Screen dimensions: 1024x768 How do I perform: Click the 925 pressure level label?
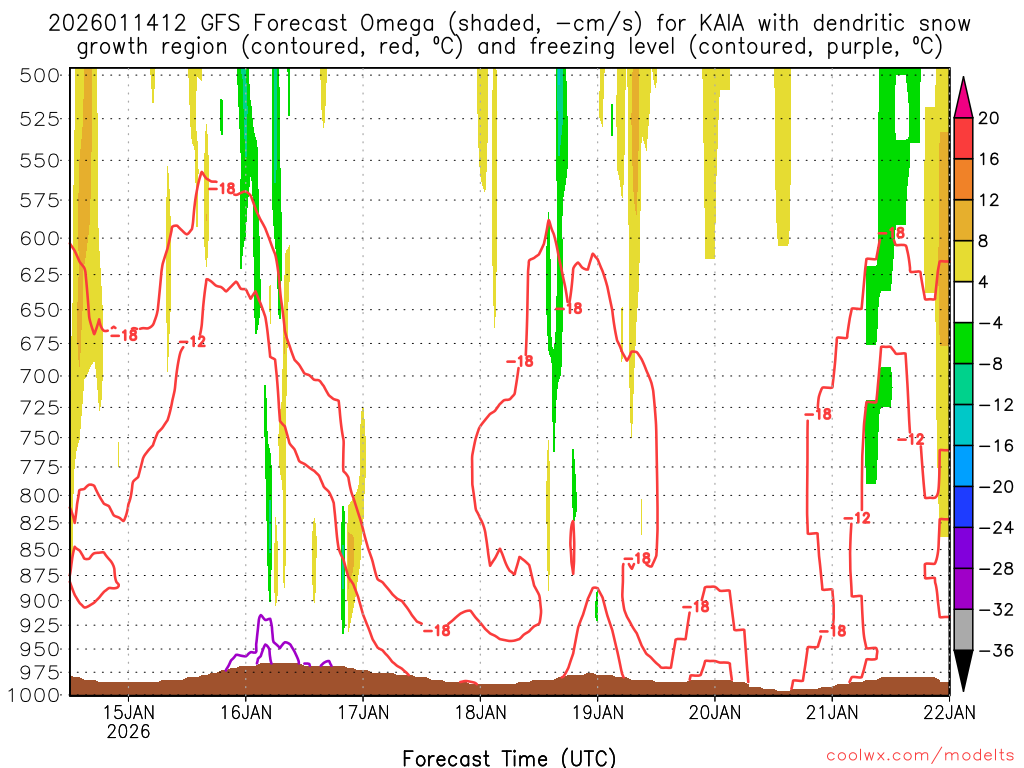click(x=40, y=626)
